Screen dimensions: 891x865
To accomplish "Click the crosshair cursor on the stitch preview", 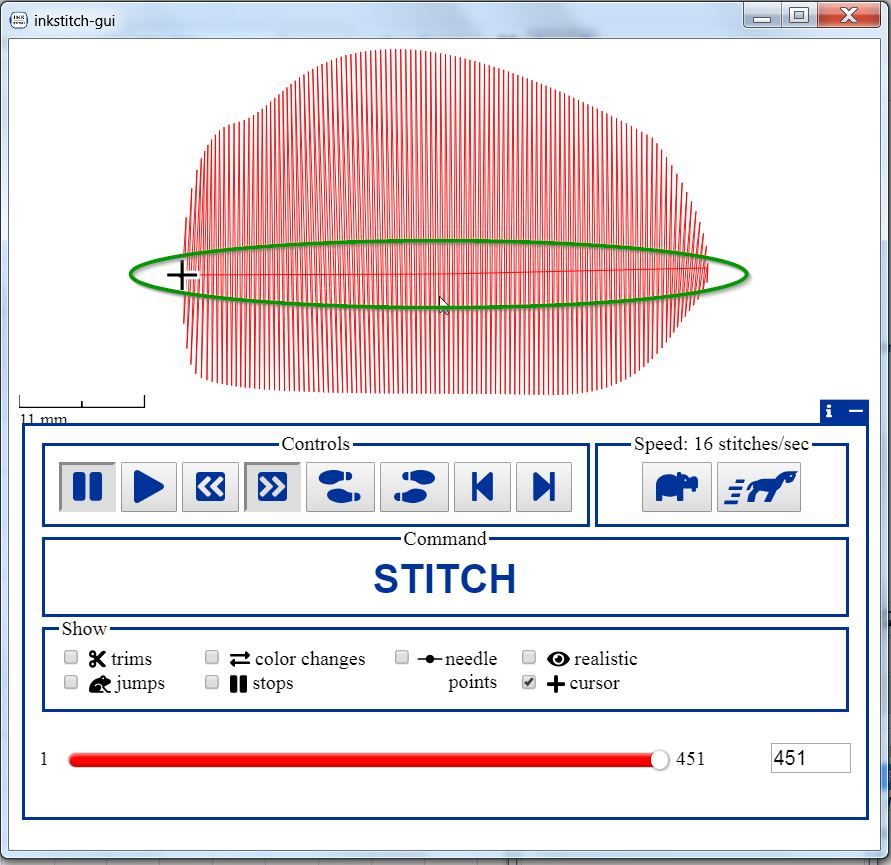I will [182, 276].
